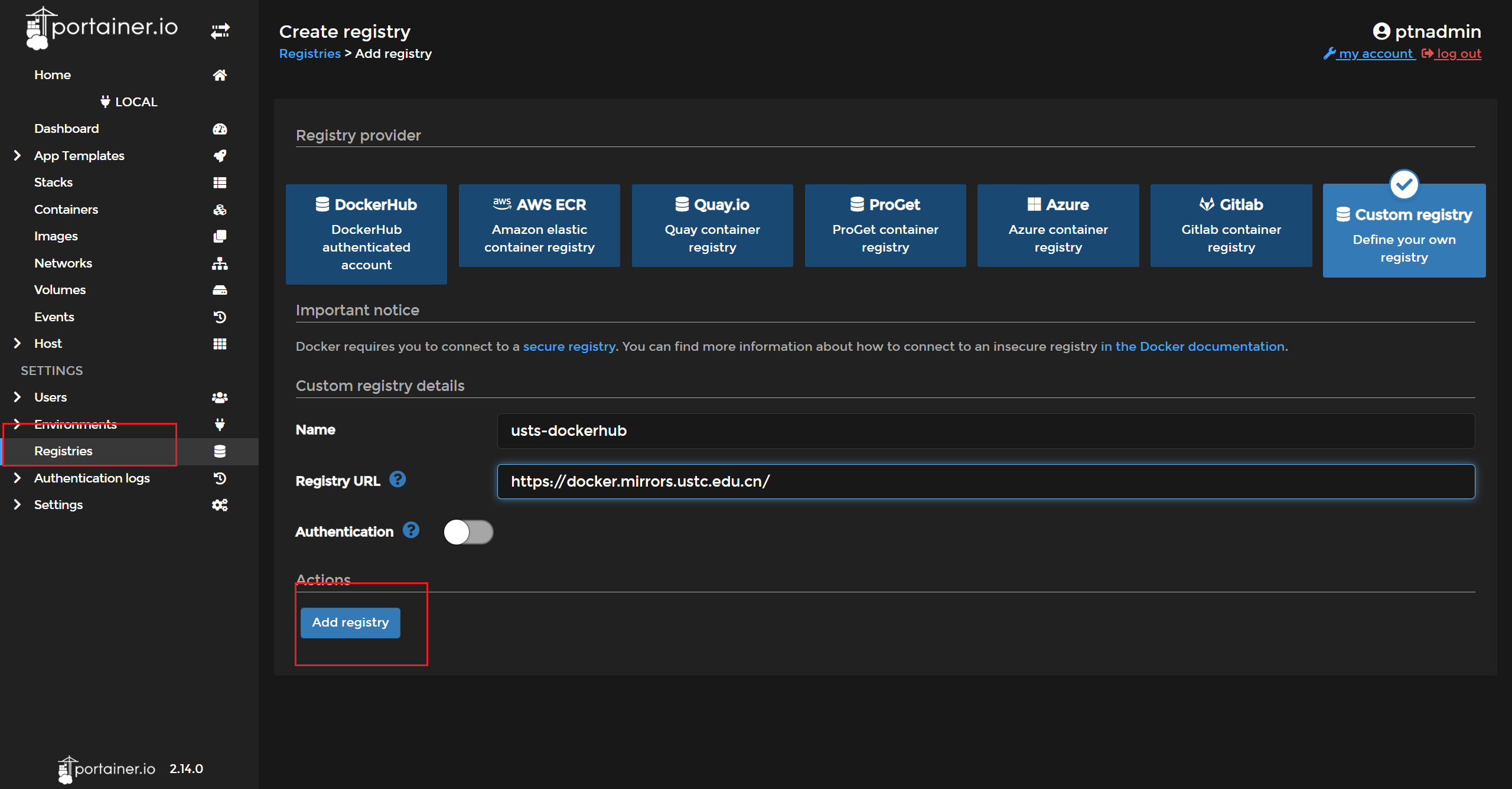Screen dimensions: 1512x789
Task: Expand the App Templates chevron
Action: [17, 155]
